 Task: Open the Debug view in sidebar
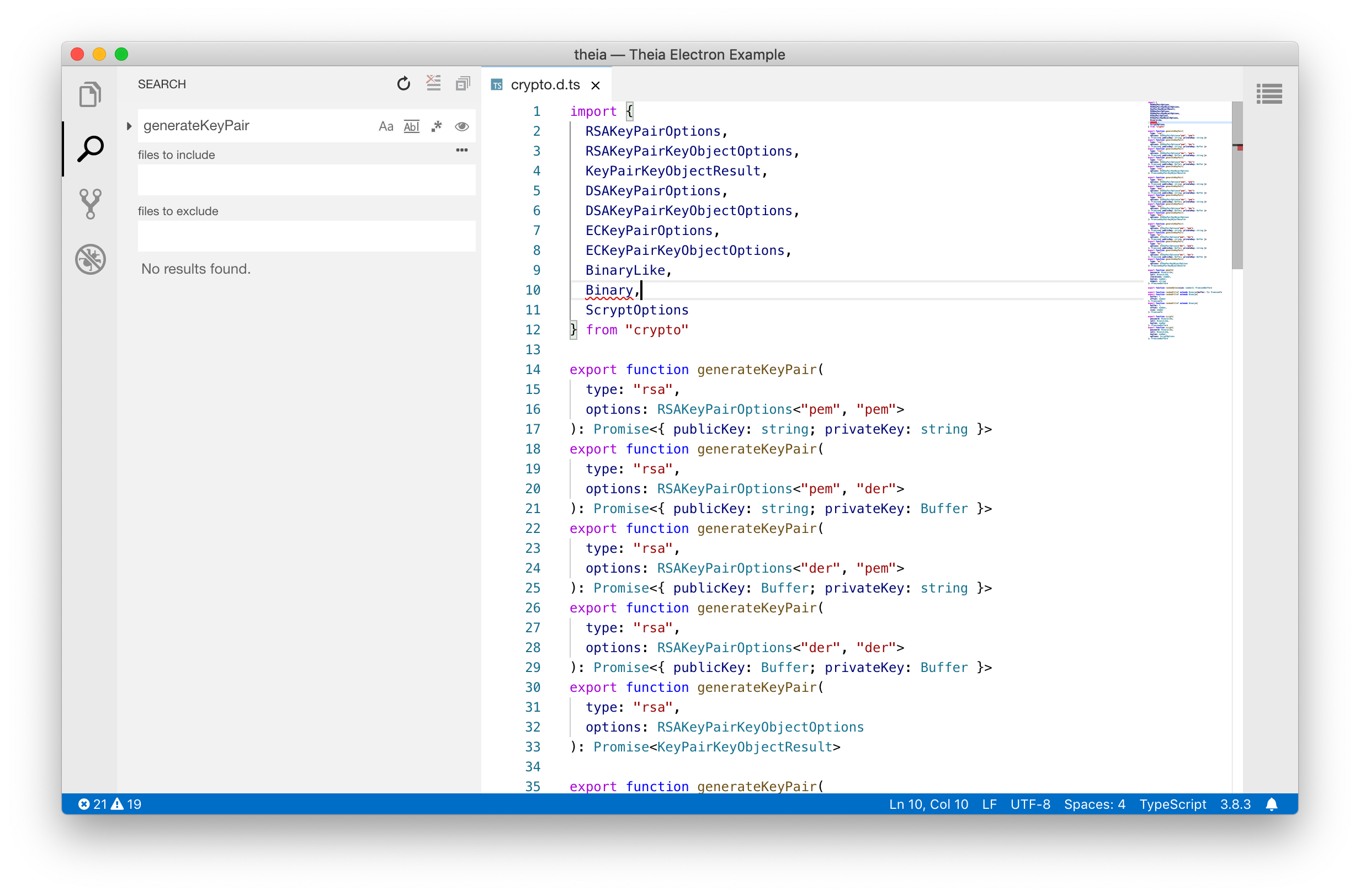(90, 259)
